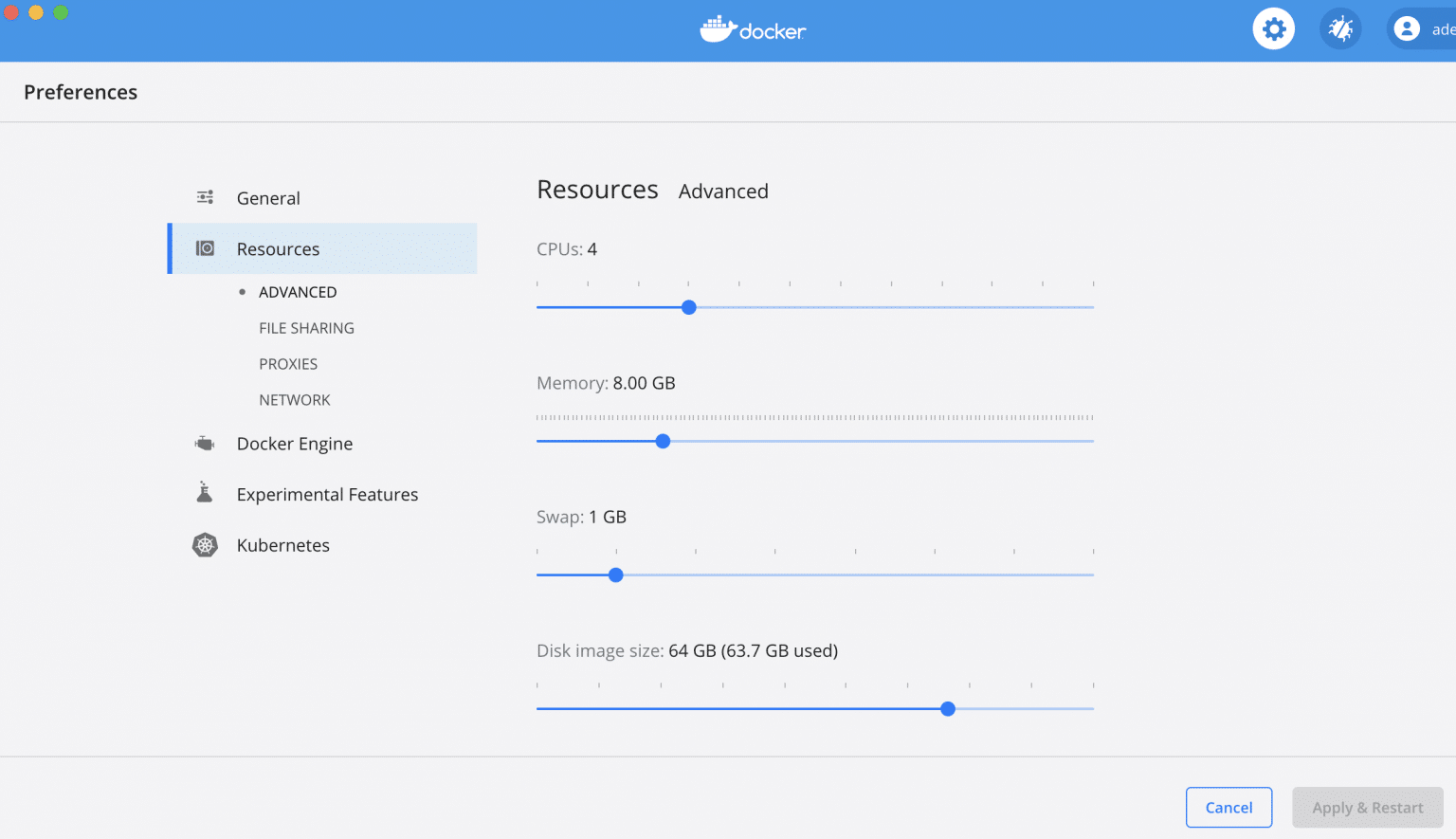Image resolution: width=1456 pixels, height=839 pixels.
Task: Click the bug troubleshoot icon
Action: [x=1340, y=29]
